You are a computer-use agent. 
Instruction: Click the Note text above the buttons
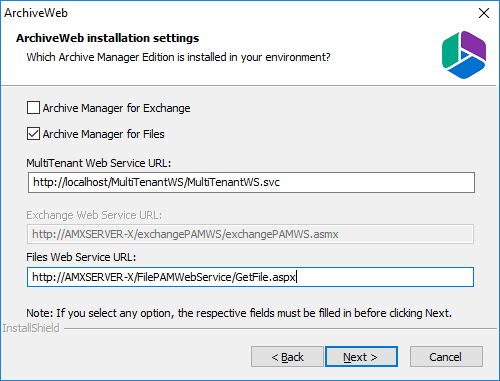click(239, 313)
